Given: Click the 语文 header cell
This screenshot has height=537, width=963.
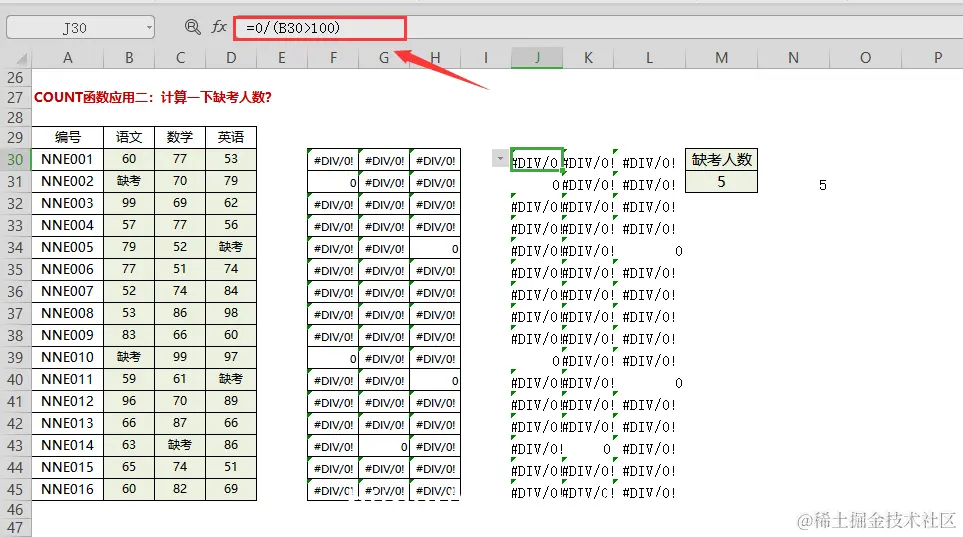Looking at the screenshot, I should [x=129, y=137].
